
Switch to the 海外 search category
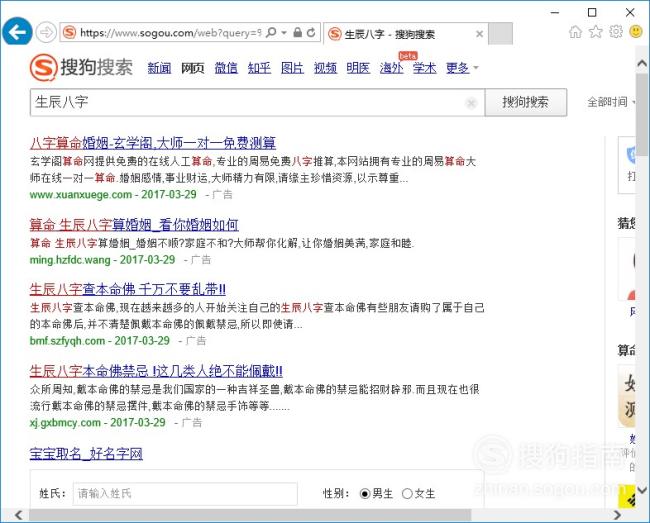[391, 68]
